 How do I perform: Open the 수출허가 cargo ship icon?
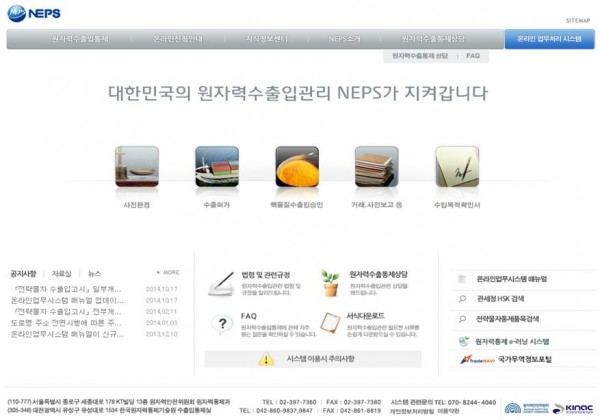click(217, 167)
